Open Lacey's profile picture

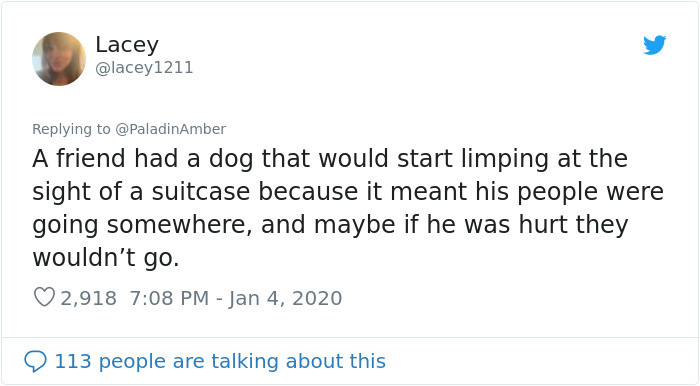pos(59,58)
